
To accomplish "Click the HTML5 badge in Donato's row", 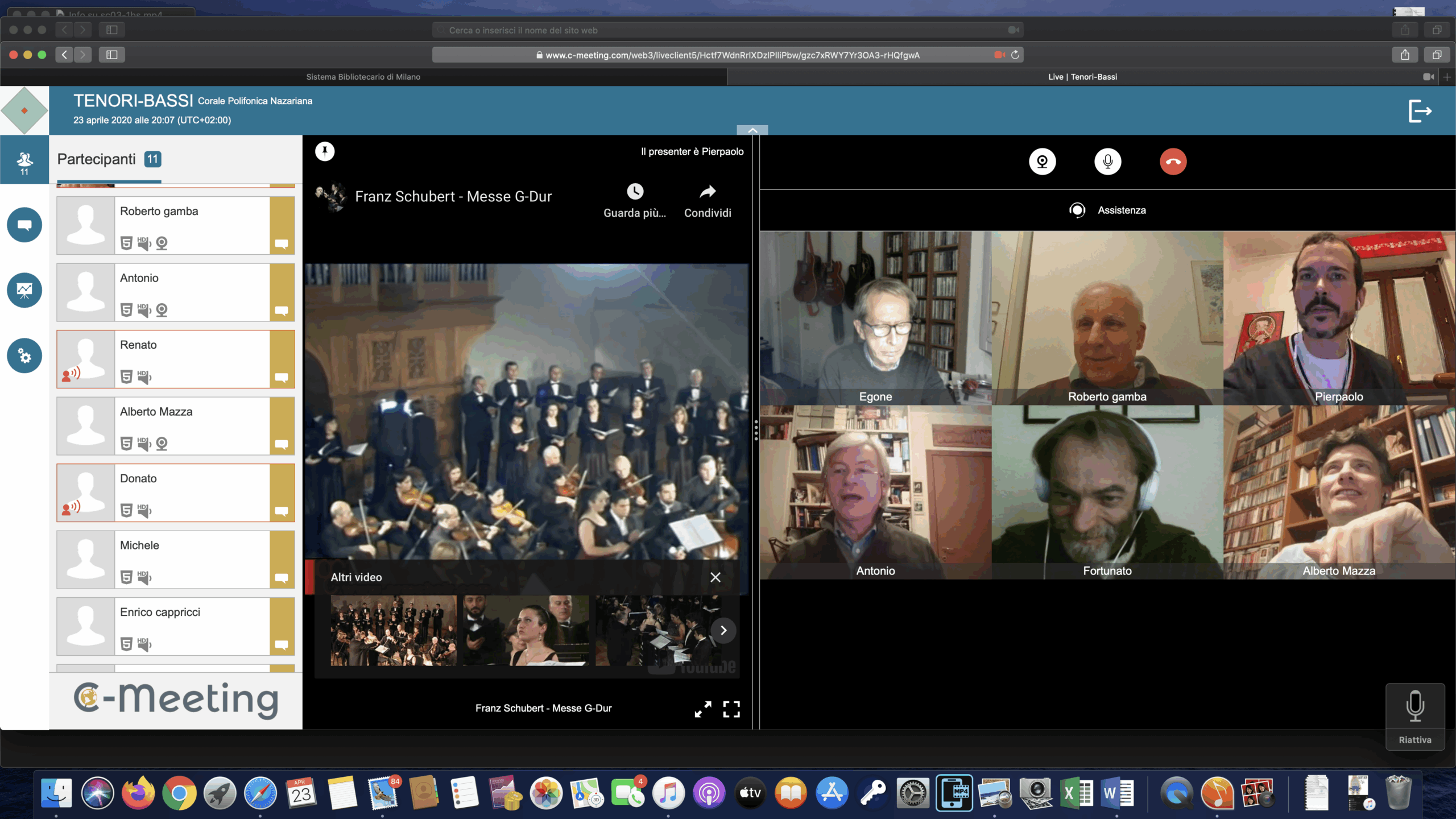I will click(126, 510).
